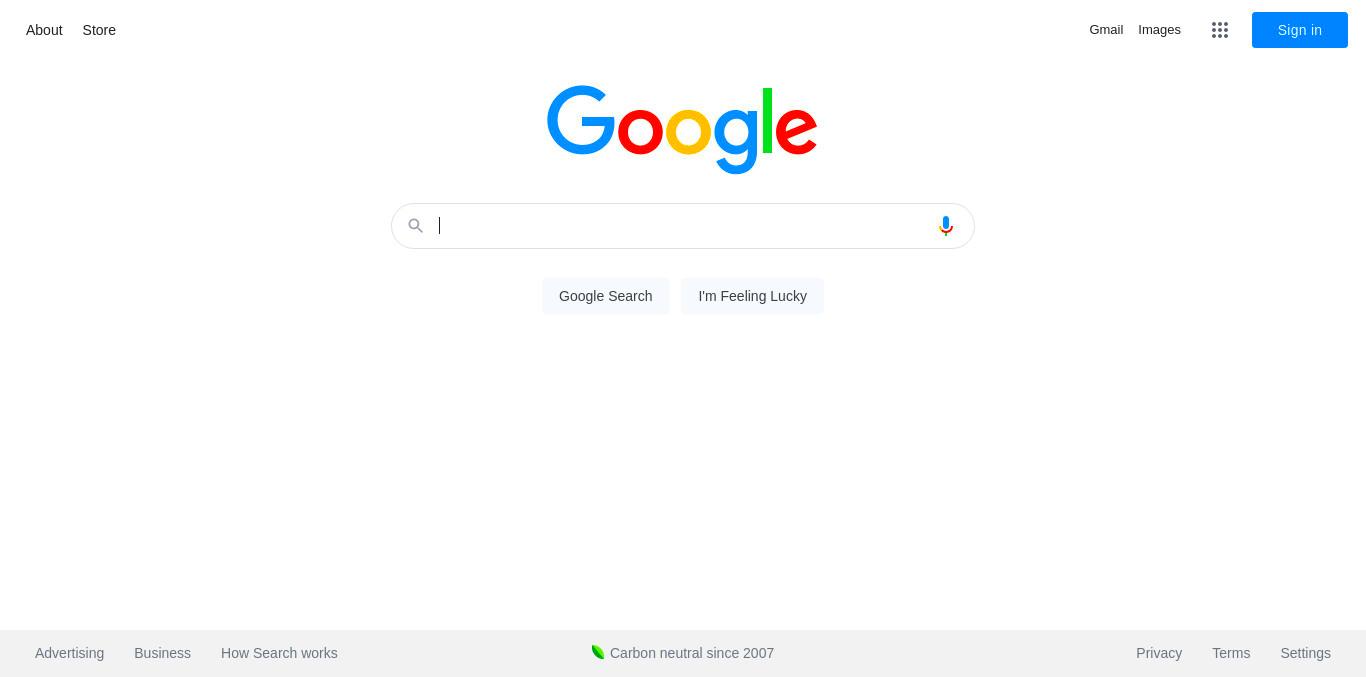1366x677 pixels.
Task: Click the voice search microphone icon
Action: (946, 226)
